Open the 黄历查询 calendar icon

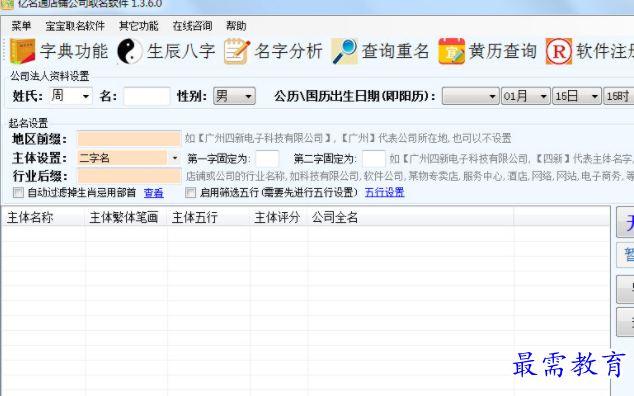pos(451,51)
